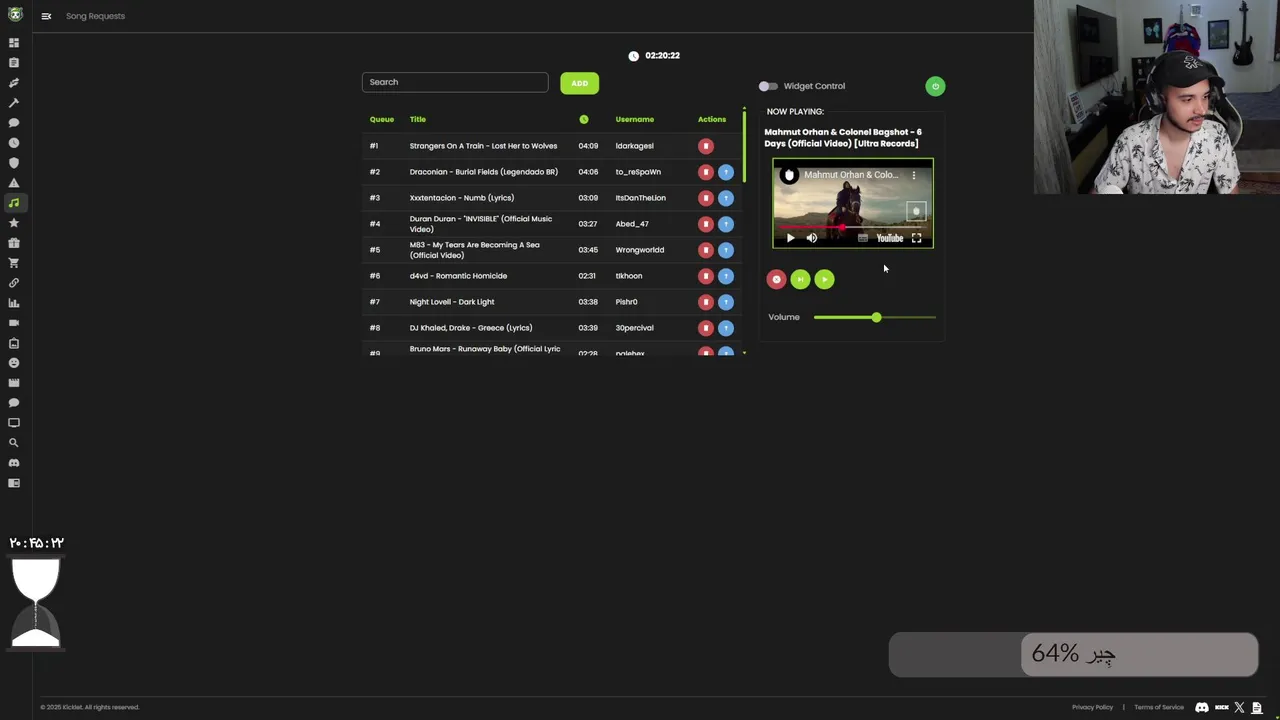Screen dimensions: 1280x720
Task: Seek the YouTube video red progress bar
Action: [853, 228]
